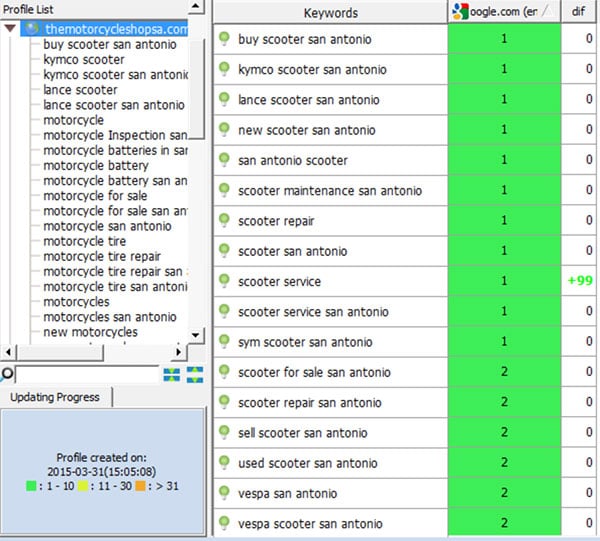Click the horizontal scroll right arrow
This screenshot has width=600, height=541.
coord(178,352)
